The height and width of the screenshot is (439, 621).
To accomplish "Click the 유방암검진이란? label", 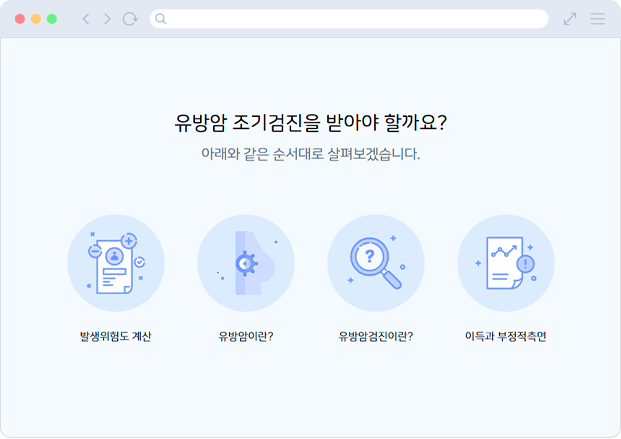I will tap(376, 336).
